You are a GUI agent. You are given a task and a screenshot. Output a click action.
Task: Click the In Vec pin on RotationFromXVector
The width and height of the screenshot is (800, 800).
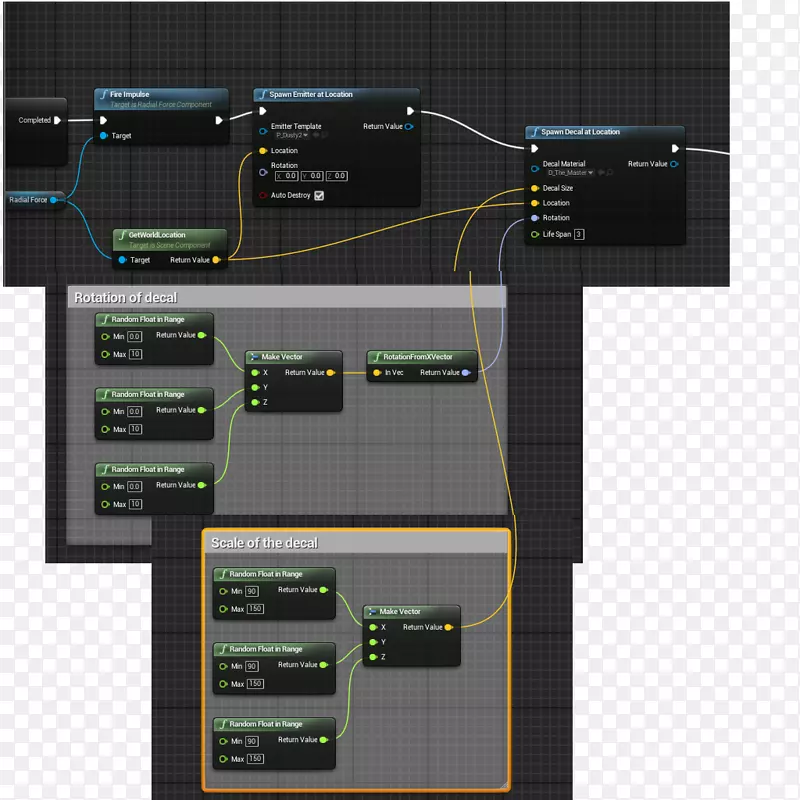pyautogui.click(x=376, y=373)
